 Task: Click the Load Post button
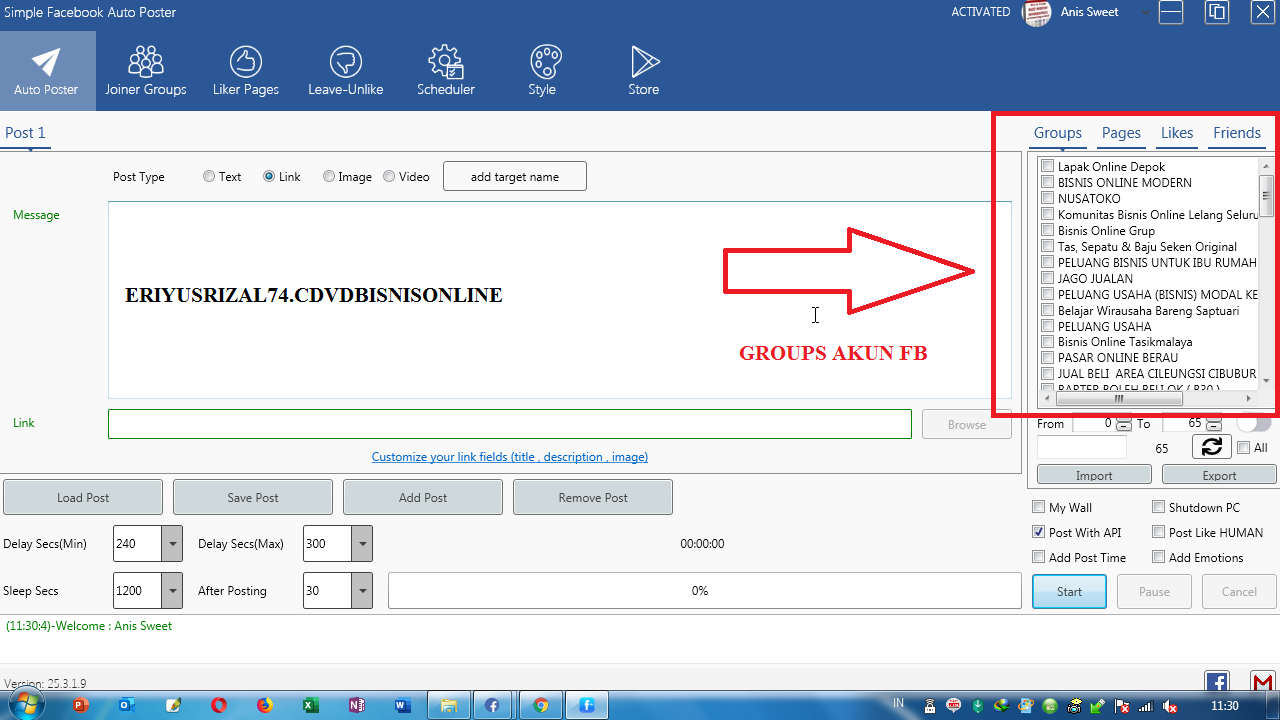83,497
